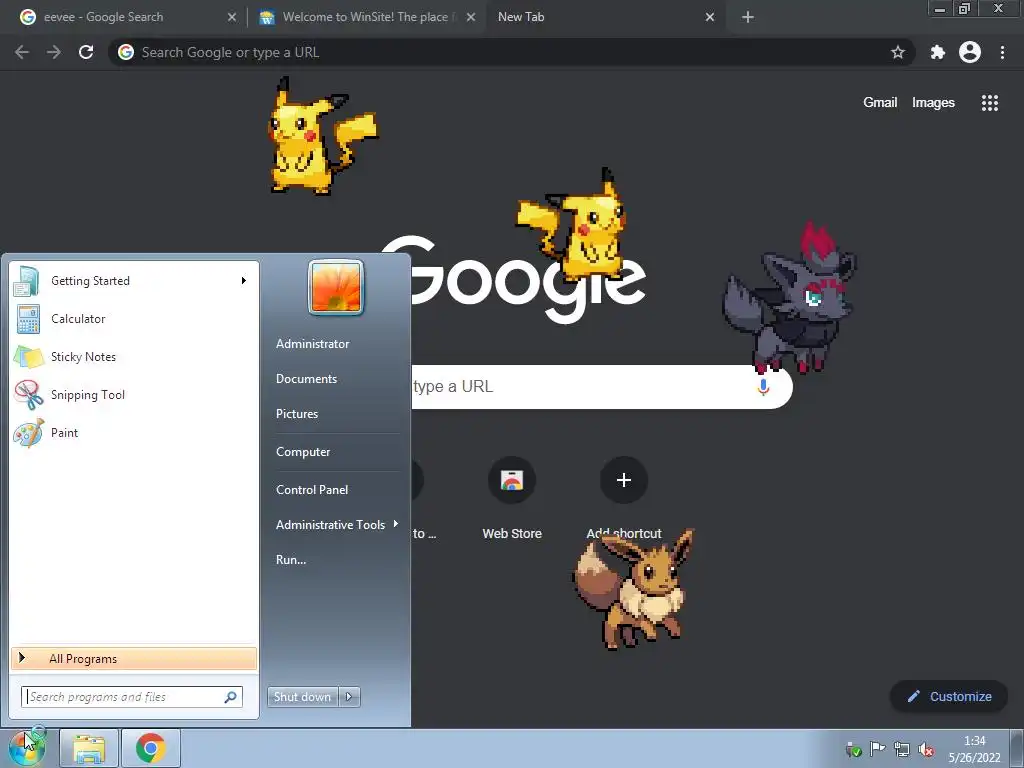Viewport: 1024px width, 768px height.
Task: Open the Chrome profile avatar
Action: [x=970, y=52]
